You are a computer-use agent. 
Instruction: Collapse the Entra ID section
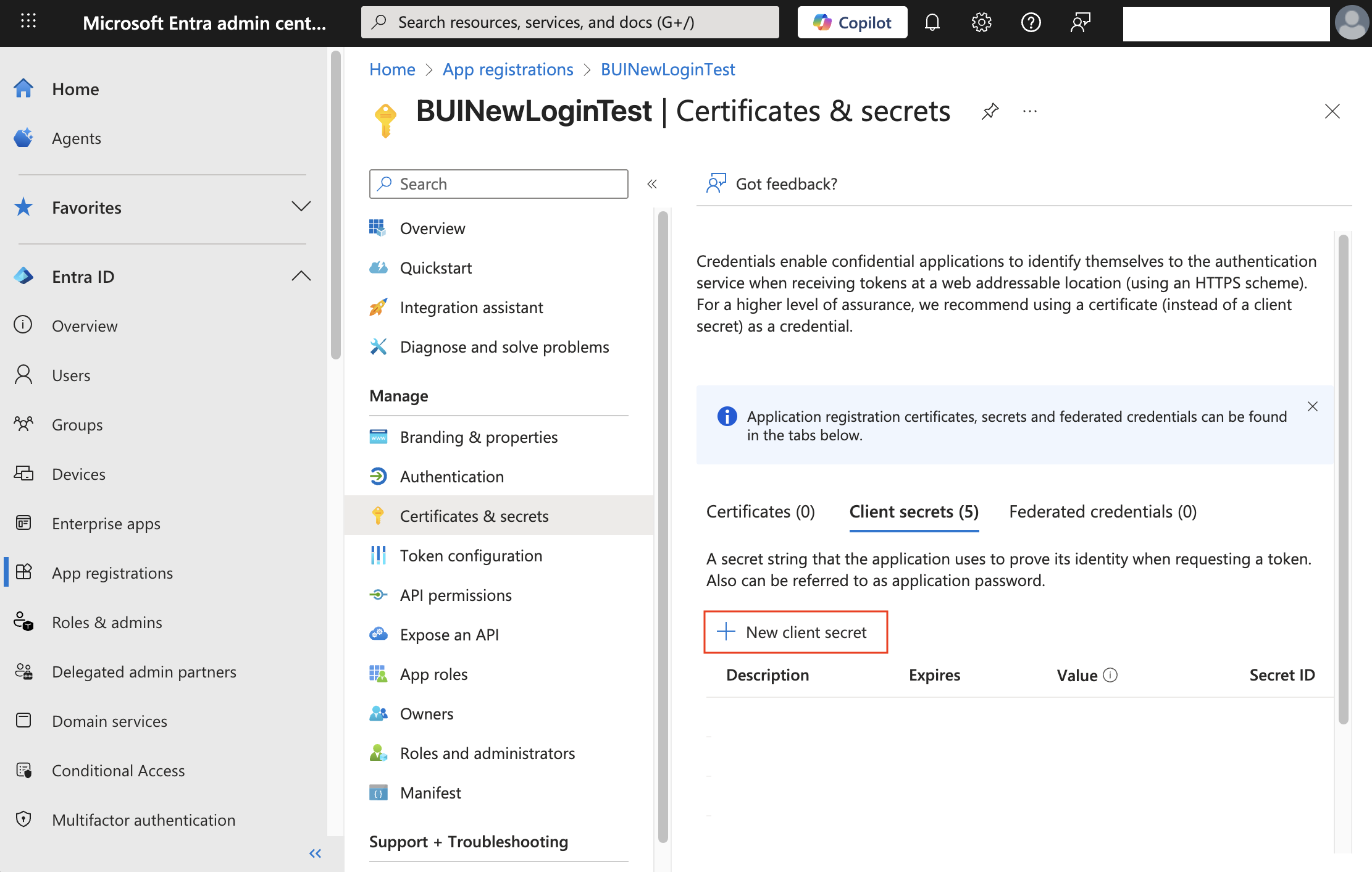point(301,276)
